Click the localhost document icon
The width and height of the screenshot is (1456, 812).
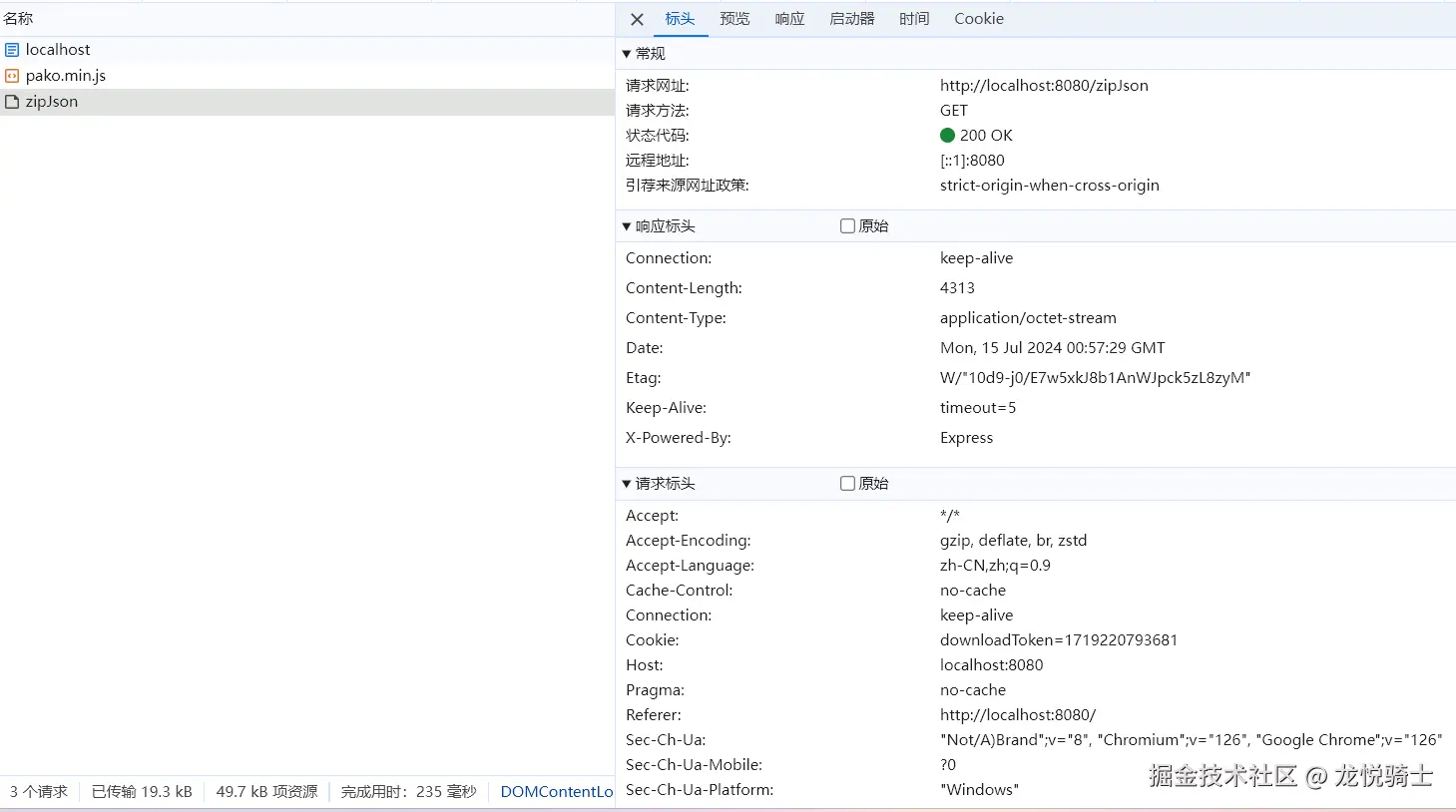tap(12, 49)
